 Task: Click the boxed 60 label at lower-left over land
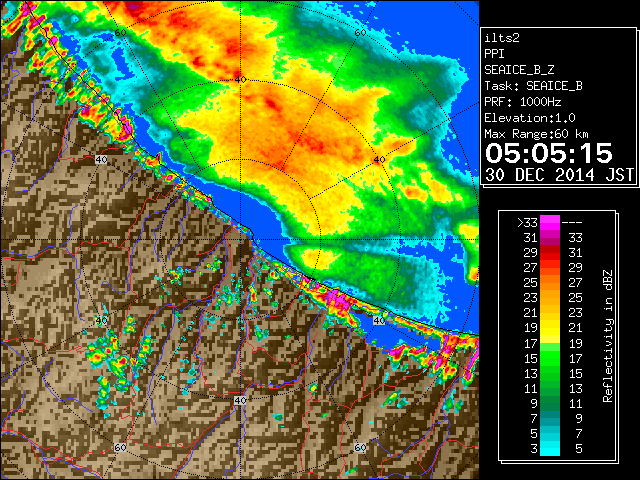point(120,448)
